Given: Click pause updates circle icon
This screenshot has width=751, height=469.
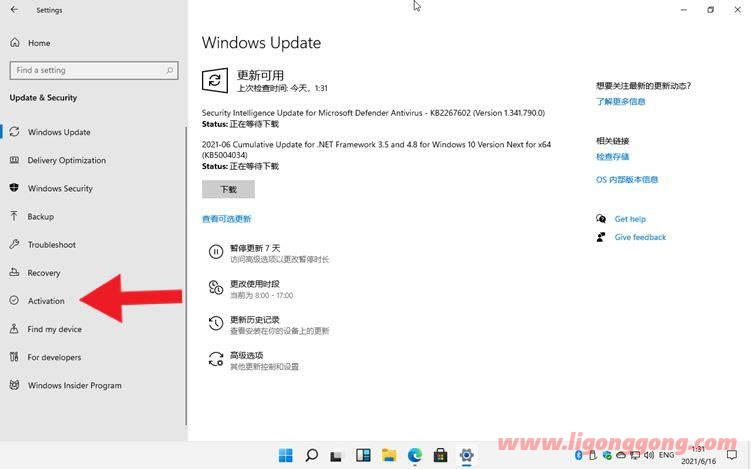Looking at the screenshot, I should 216,252.
